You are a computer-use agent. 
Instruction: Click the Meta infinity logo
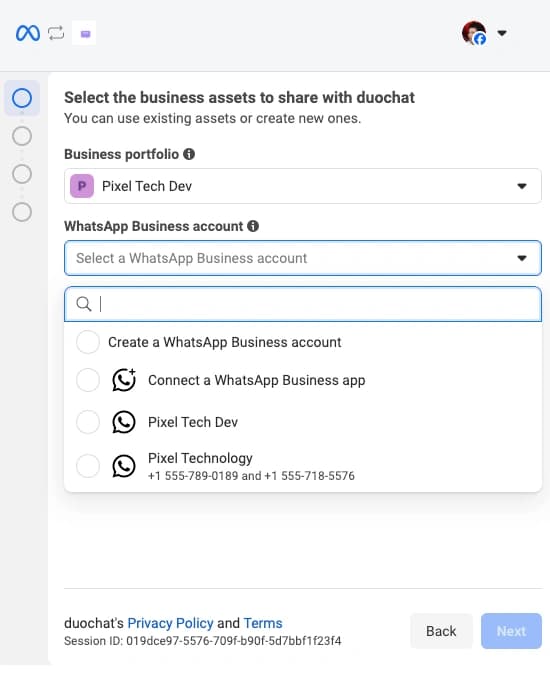[28, 33]
